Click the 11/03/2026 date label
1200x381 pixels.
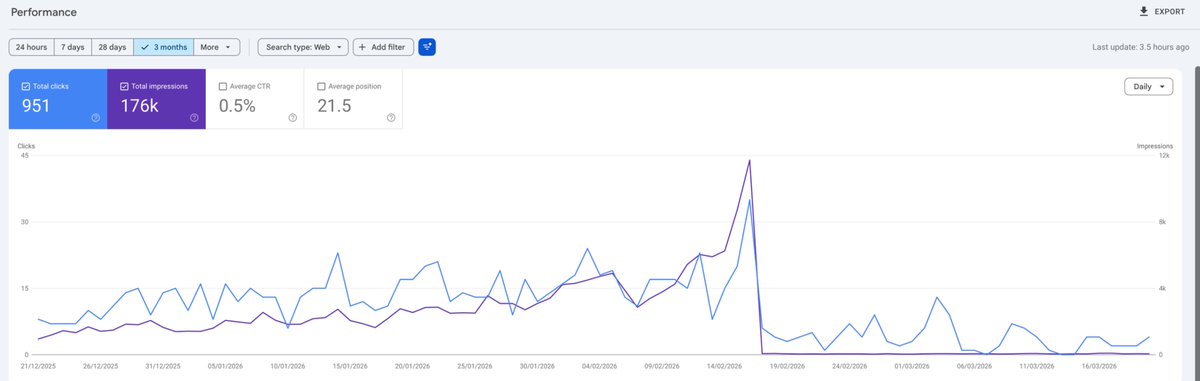(1038, 366)
